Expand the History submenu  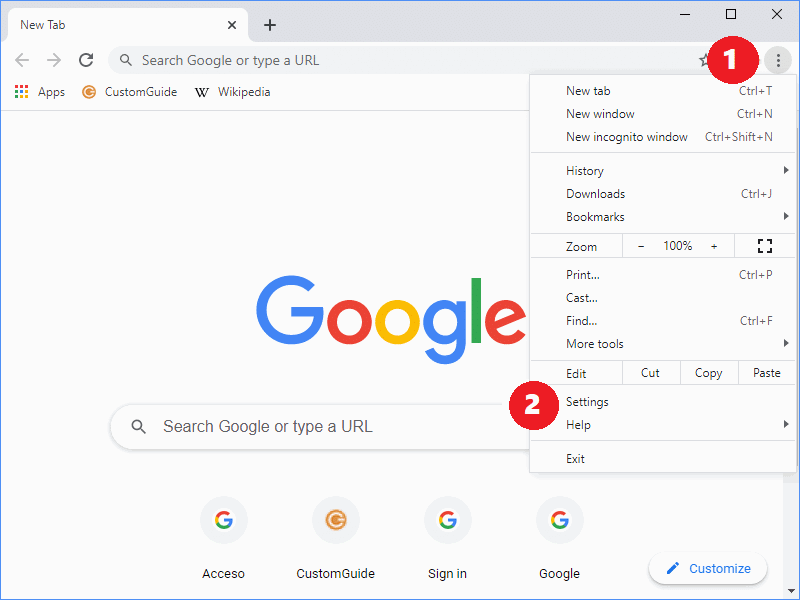(x=662, y=171)
